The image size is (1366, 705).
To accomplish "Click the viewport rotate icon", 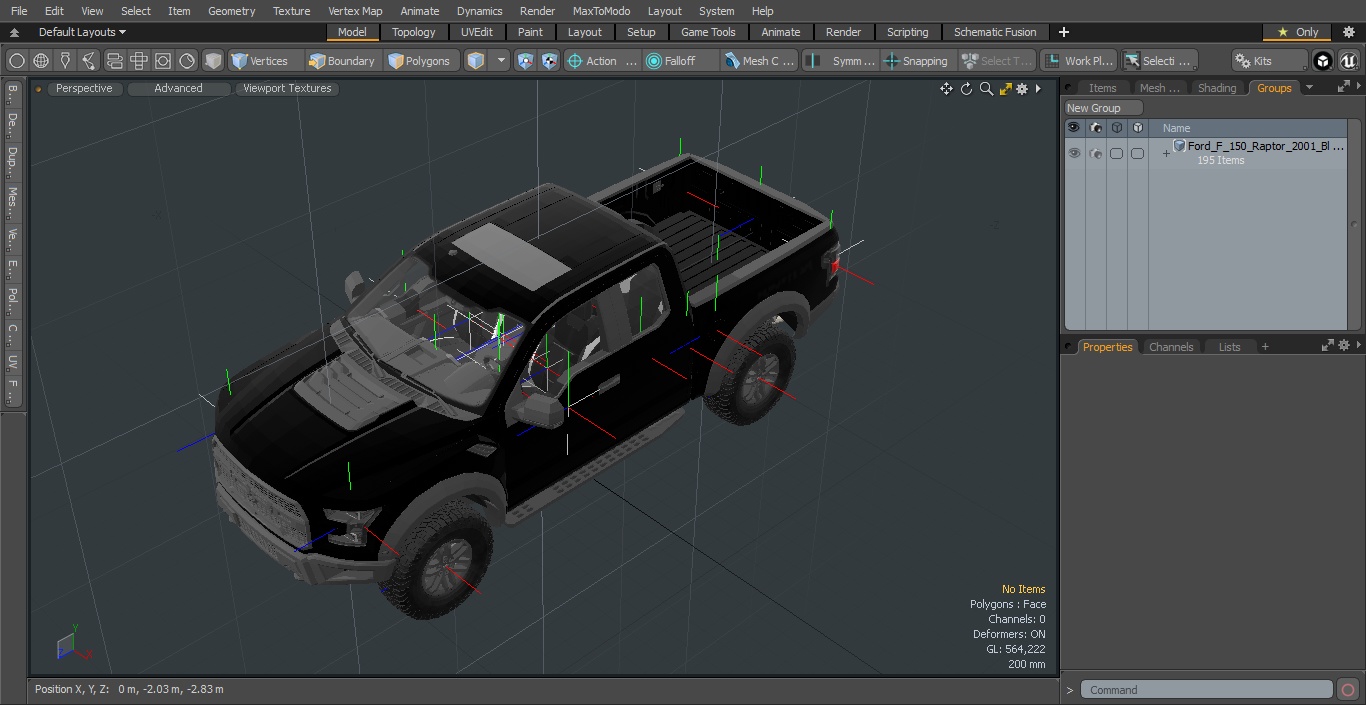I will point(966,89).
